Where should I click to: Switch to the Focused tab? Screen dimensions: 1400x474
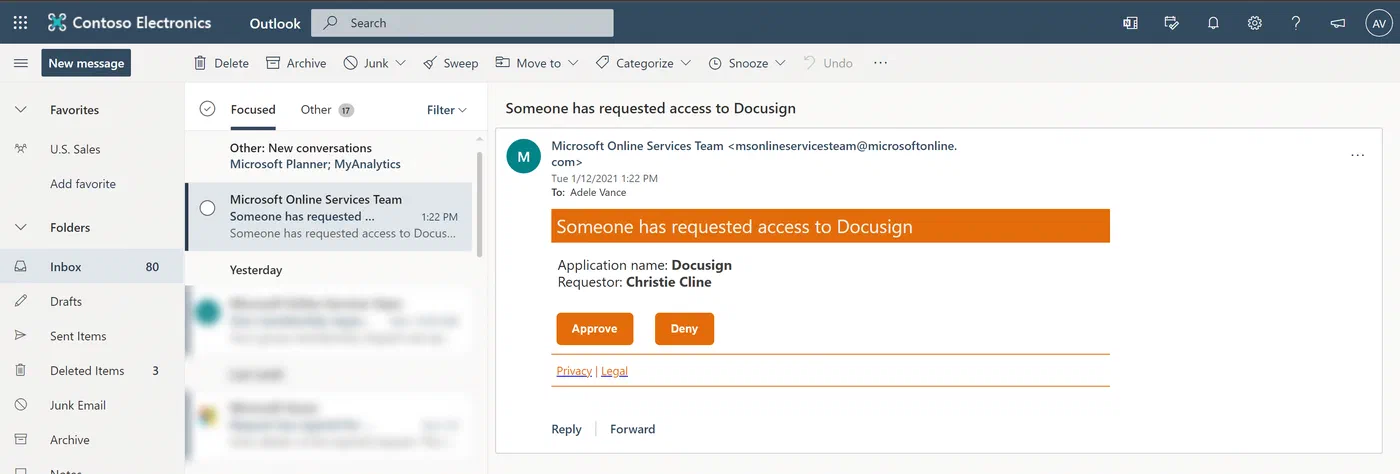click(253, 110)
